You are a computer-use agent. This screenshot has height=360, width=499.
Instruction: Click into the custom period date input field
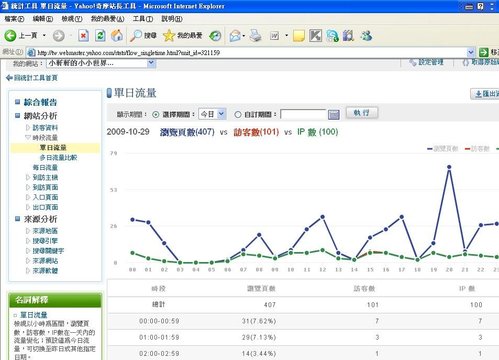click(303, 114)
